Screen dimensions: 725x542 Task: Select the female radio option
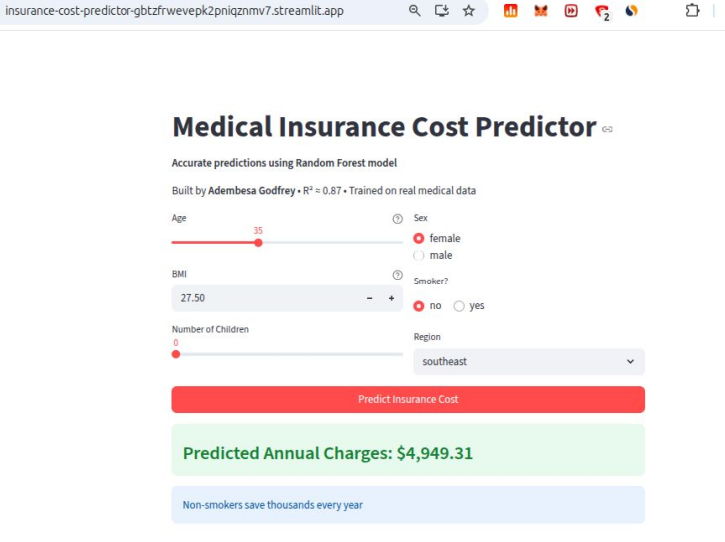(x=419, y=239)
